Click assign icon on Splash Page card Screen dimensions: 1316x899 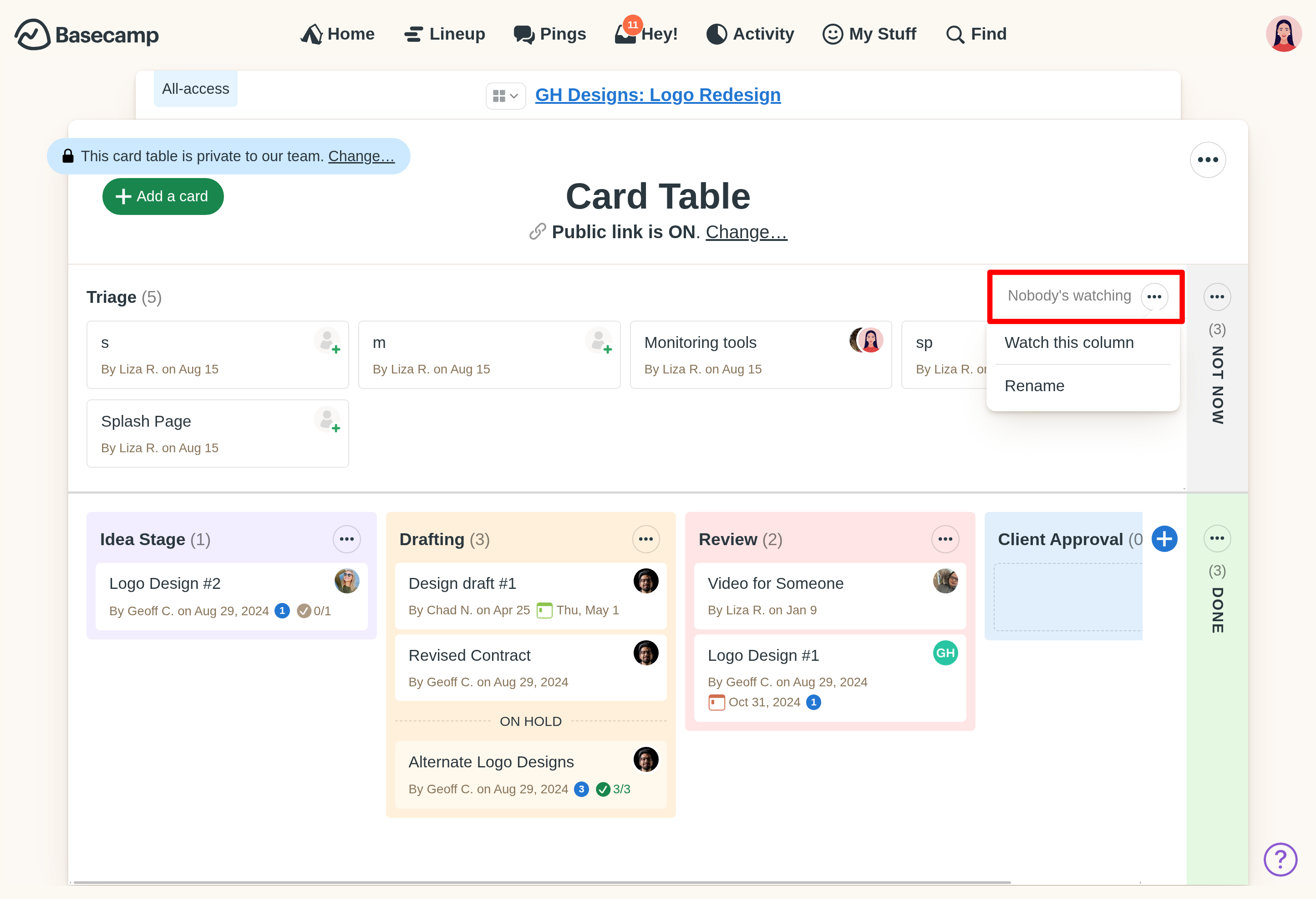pyautogui.click(x=327, y=420)
